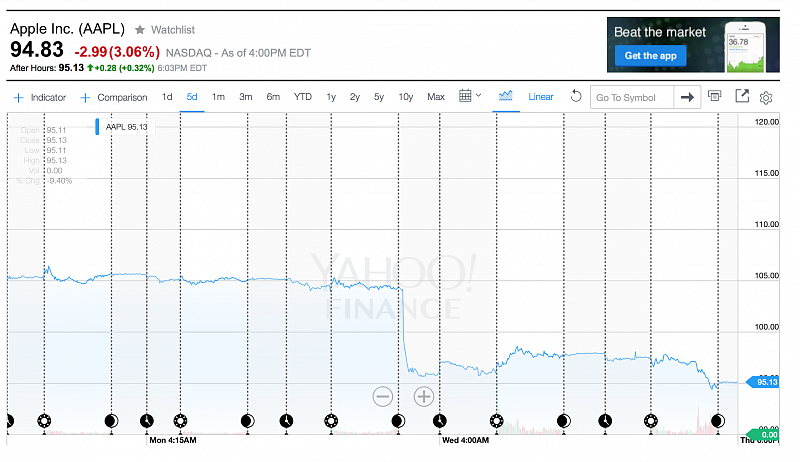Viewport: 800px width, 462px height.
Task: Select the Max range tab
Action: pos(436,97)
